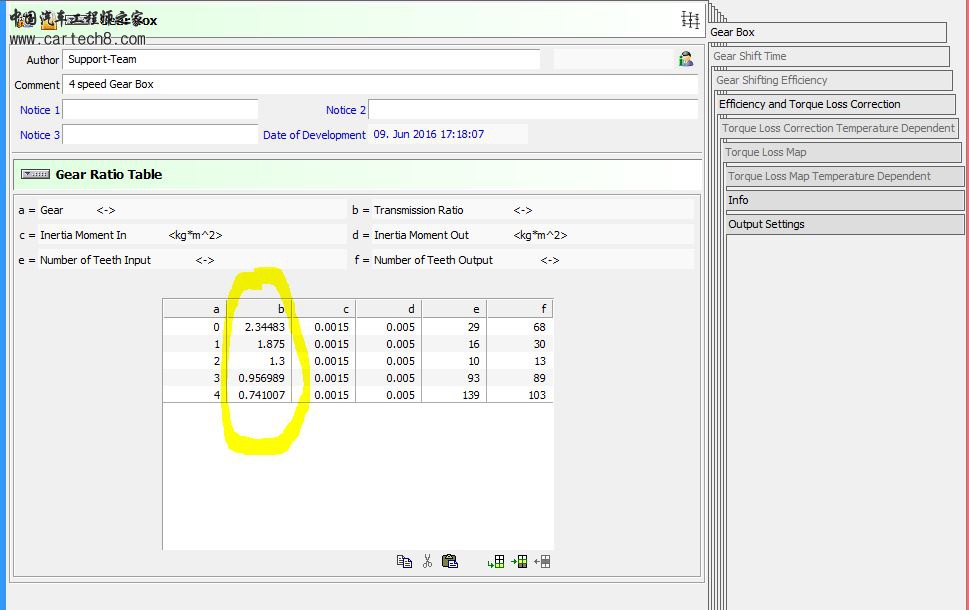Image resolution: width=969 pixels, height=610 pixels.
Task: Select teeth output cell 89
Action: click(520, 378)
